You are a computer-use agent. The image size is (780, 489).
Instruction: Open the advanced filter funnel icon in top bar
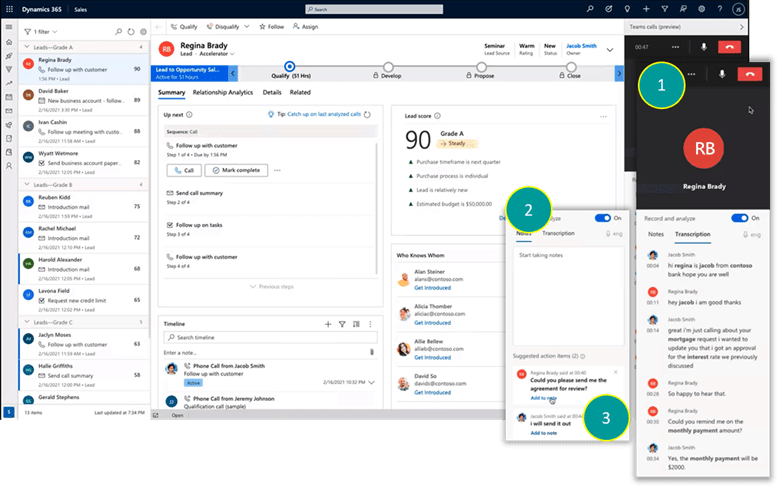pyautogui.click(x=665, y=9)
